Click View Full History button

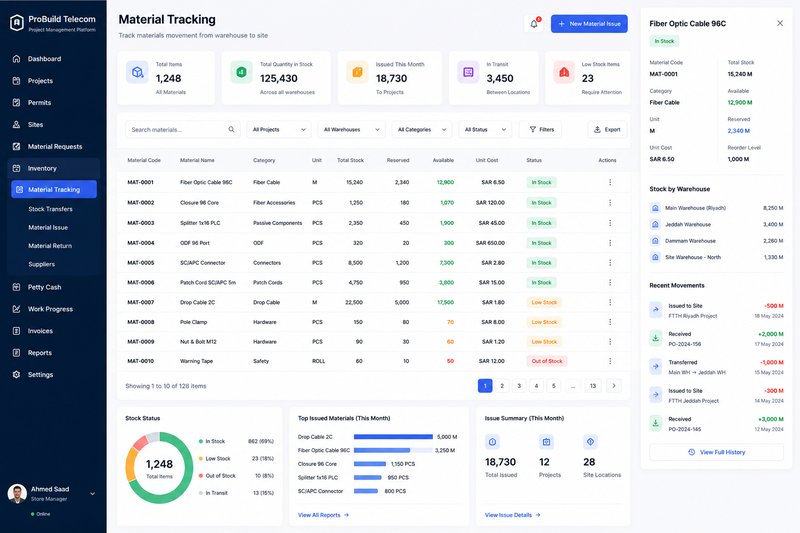[716, 452]
